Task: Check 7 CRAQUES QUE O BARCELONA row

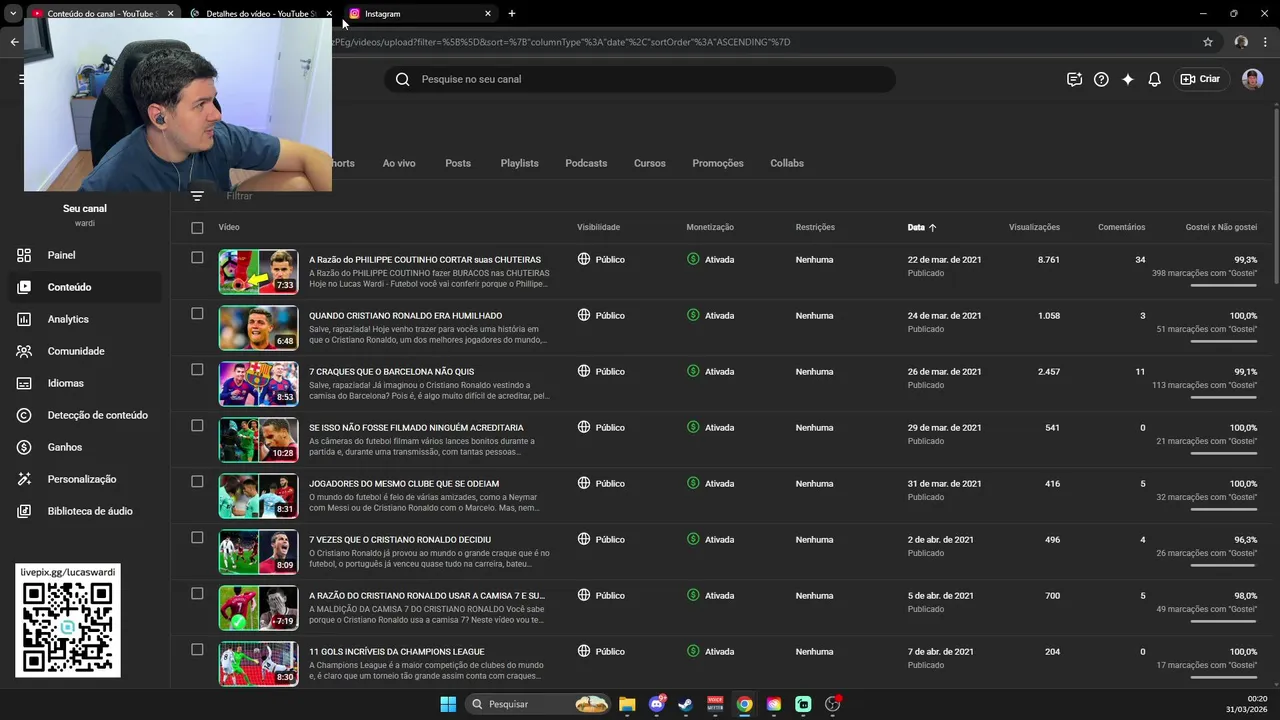Action: click(x=197, y=370)
